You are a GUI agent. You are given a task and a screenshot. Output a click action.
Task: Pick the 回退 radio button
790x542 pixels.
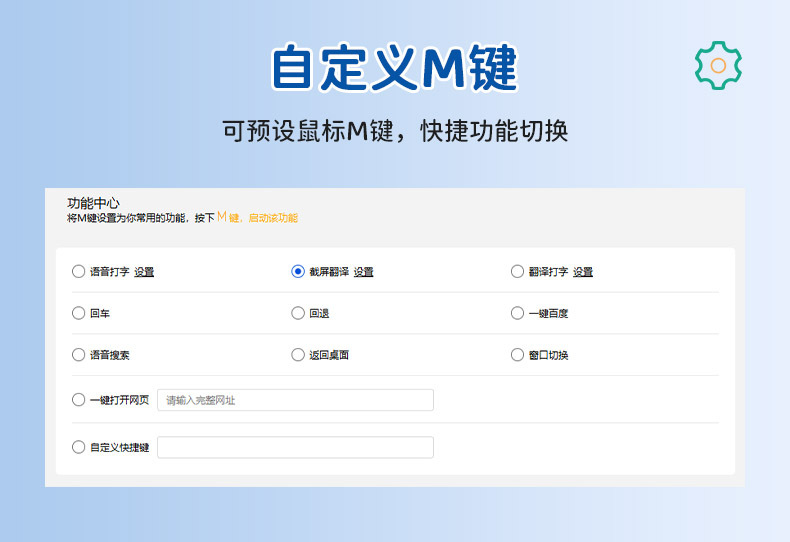pyautogui.click(x=298, y=313)
